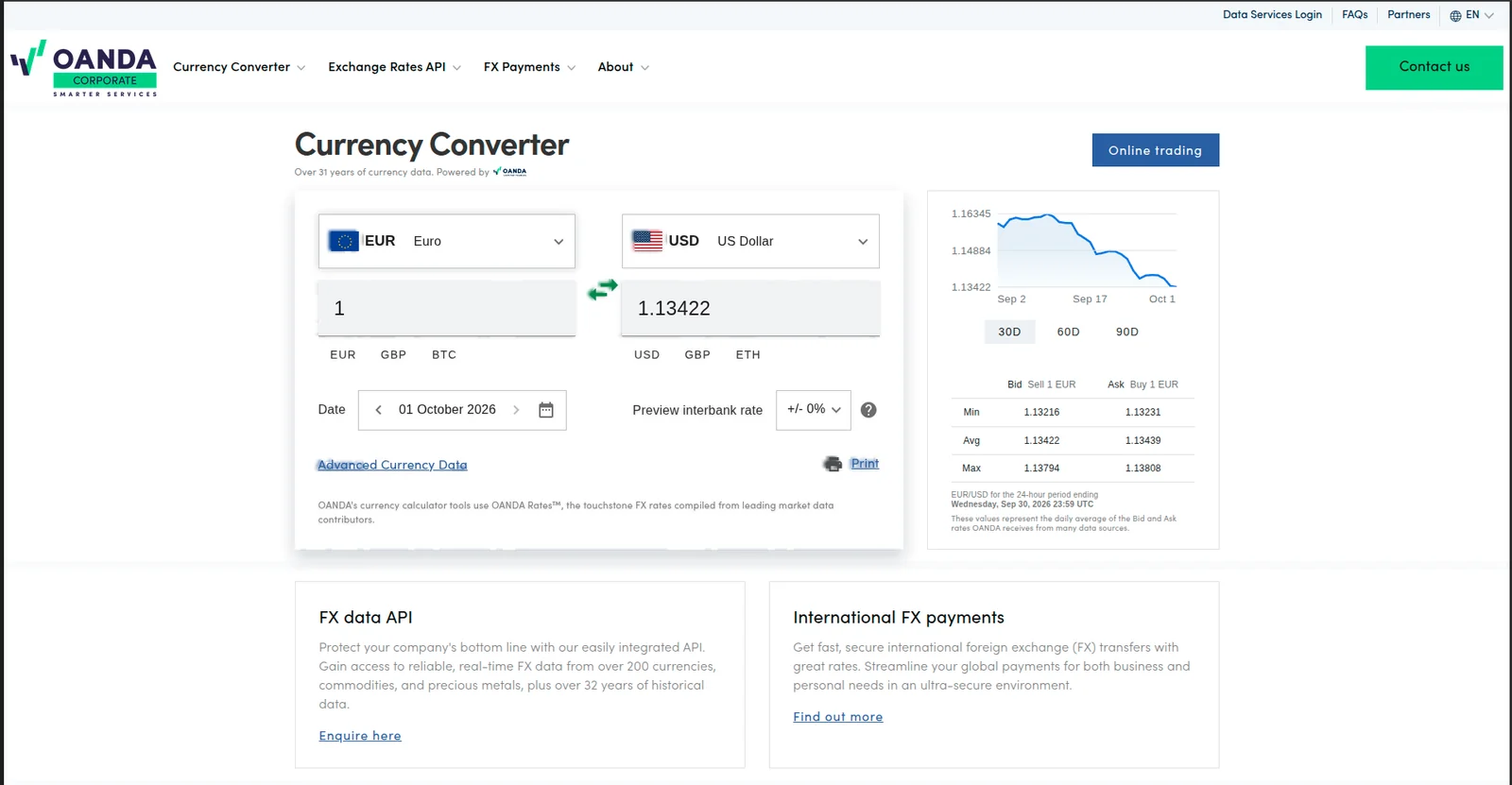Open Advanced Currency Data link
The height and width of the screenshot is (785, 1512).
click(392, 465)
